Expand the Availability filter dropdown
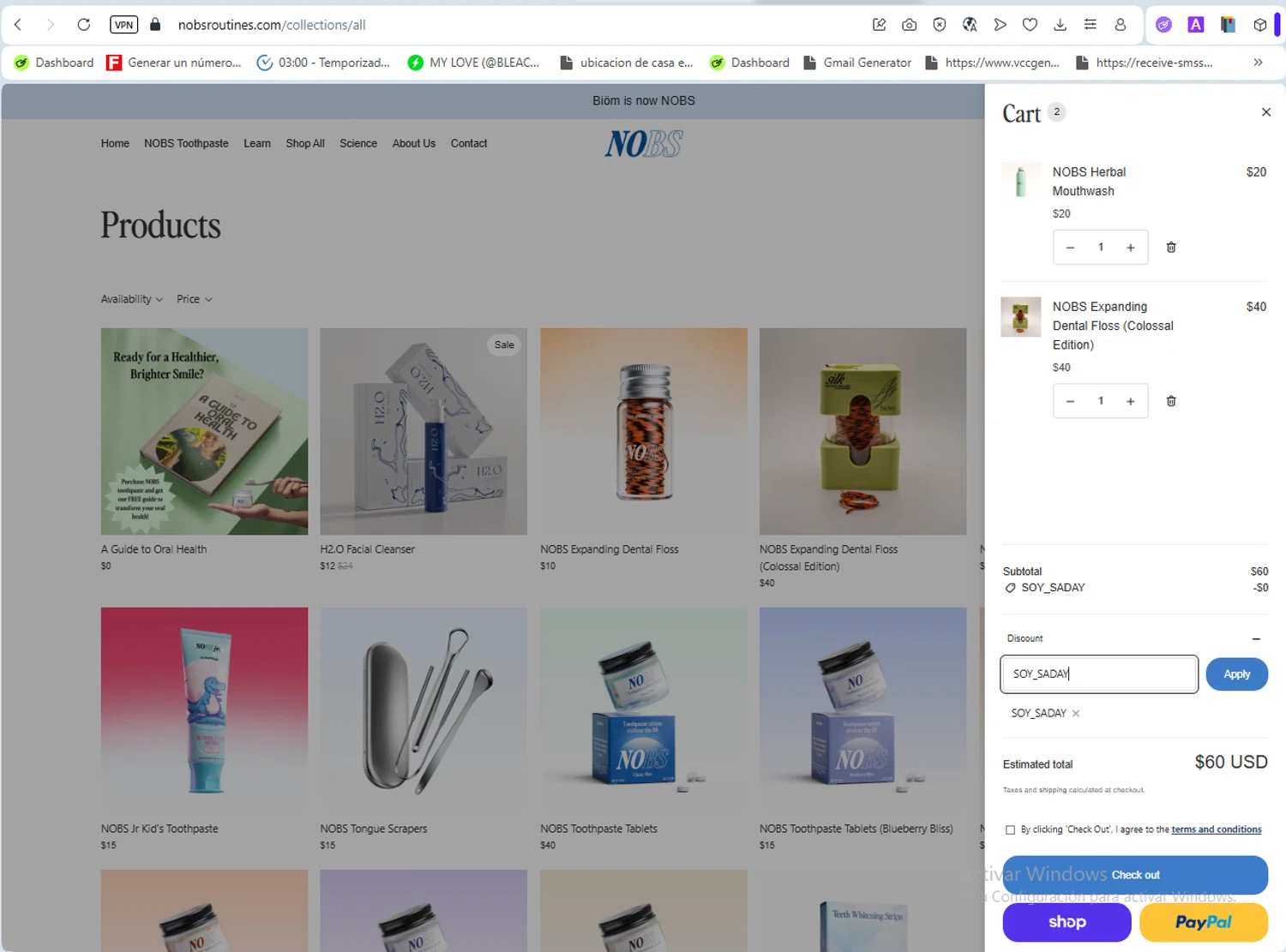The image size is (1286, 952). point(132,299)
